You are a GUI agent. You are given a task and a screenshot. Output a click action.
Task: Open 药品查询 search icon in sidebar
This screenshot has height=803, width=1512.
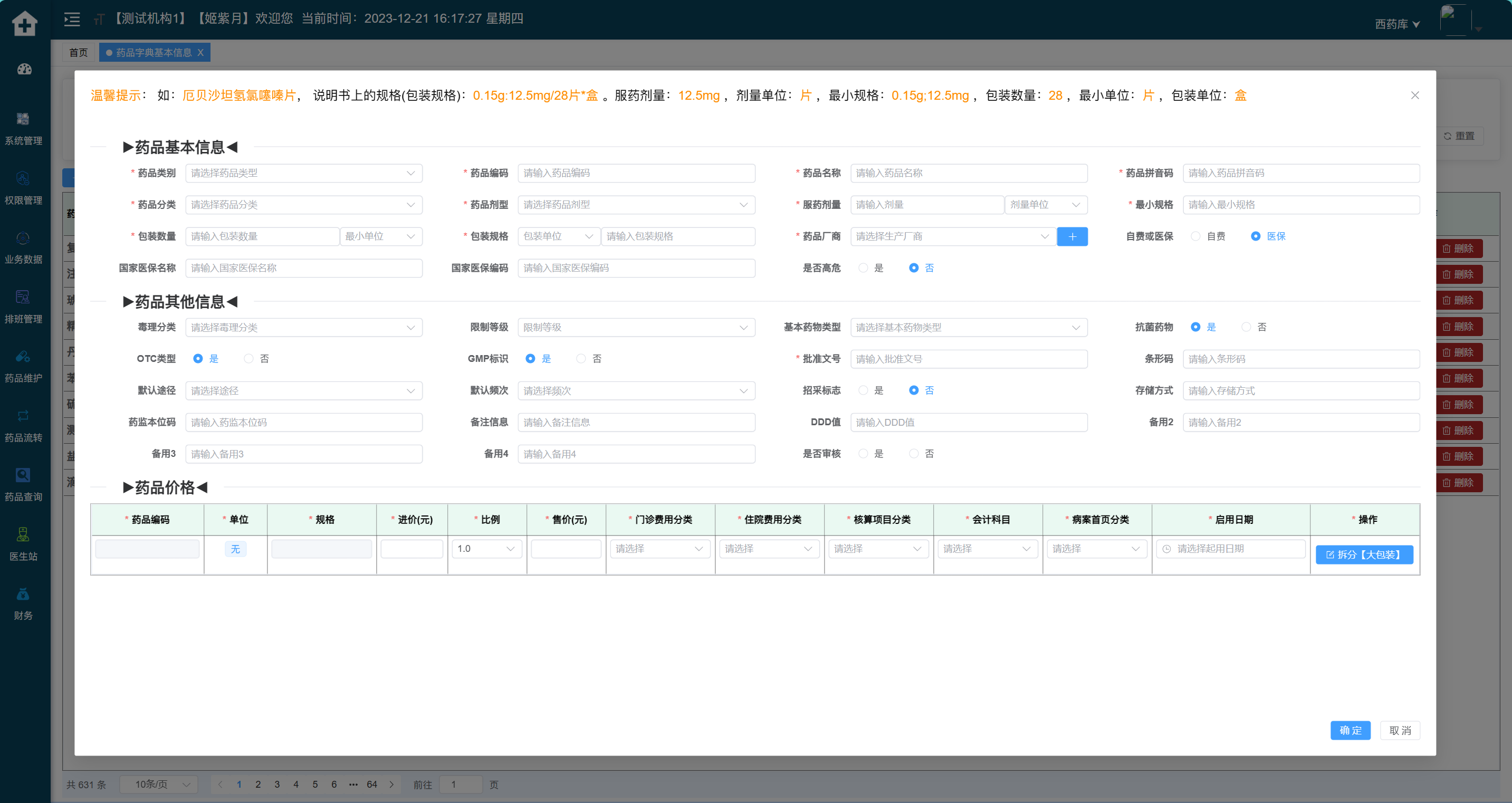[23, 475]
